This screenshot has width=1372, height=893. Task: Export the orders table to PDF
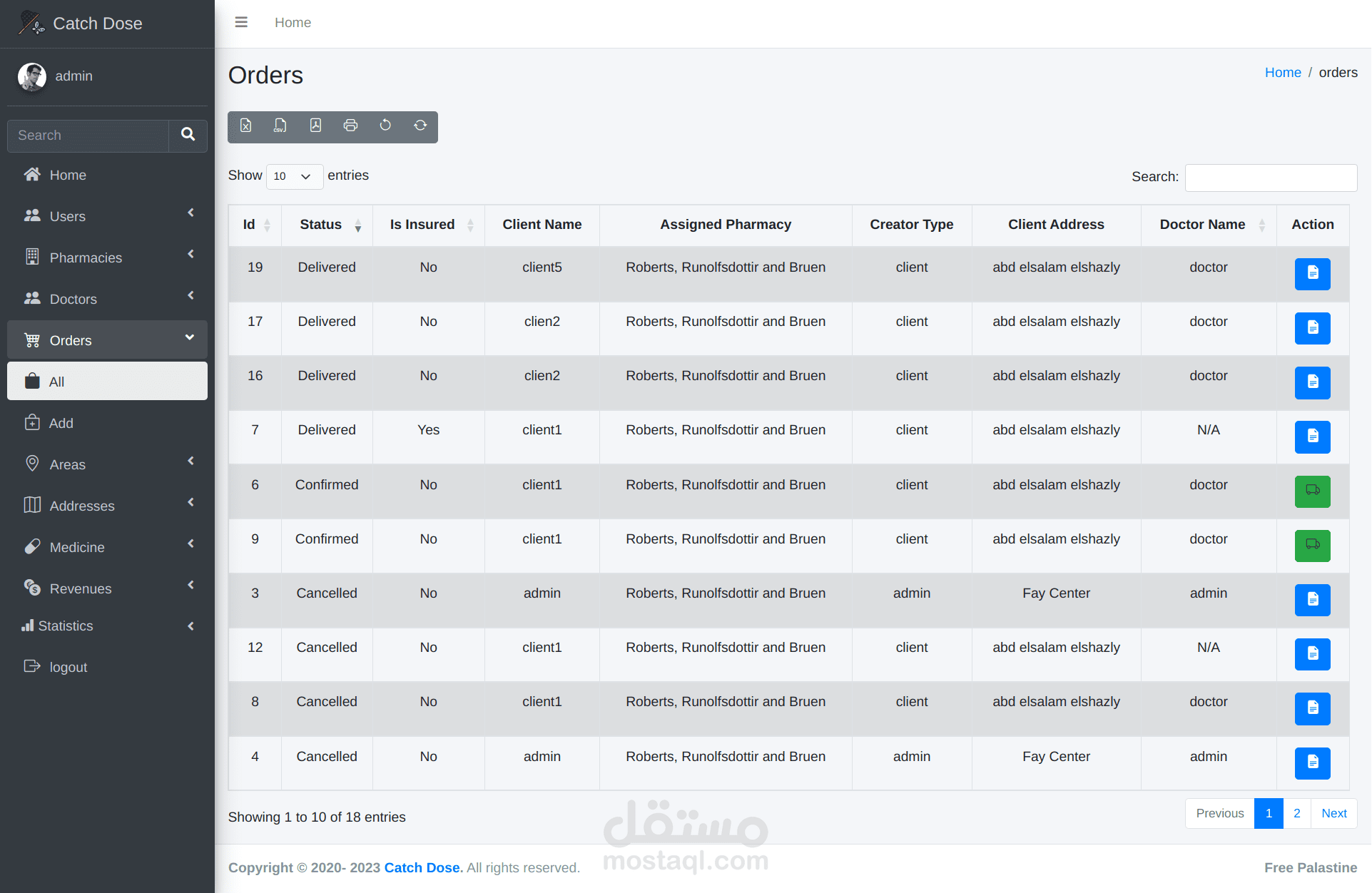point(315,126)
